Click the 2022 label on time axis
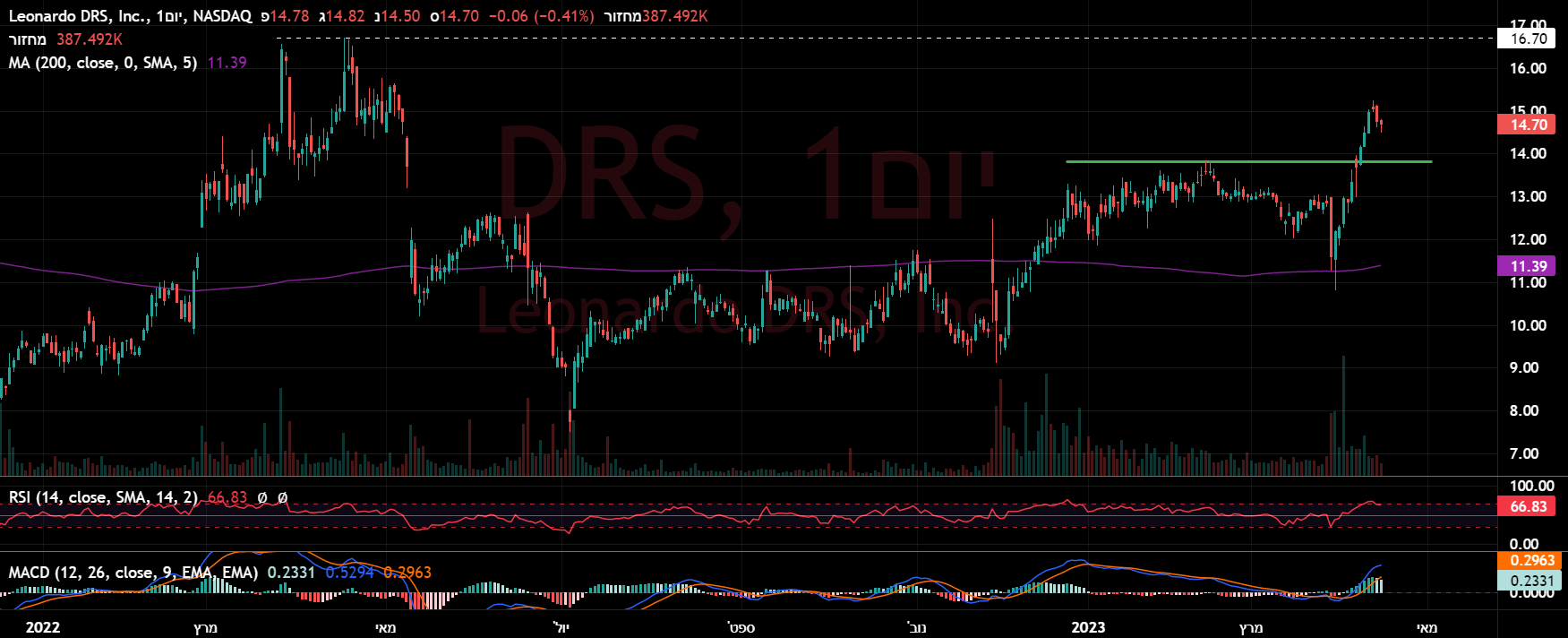 pyautogui.click(x=43, y=627)
